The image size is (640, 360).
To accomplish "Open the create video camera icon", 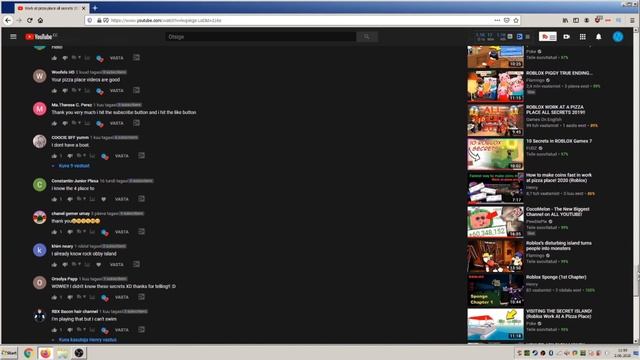I will [567, 37].
